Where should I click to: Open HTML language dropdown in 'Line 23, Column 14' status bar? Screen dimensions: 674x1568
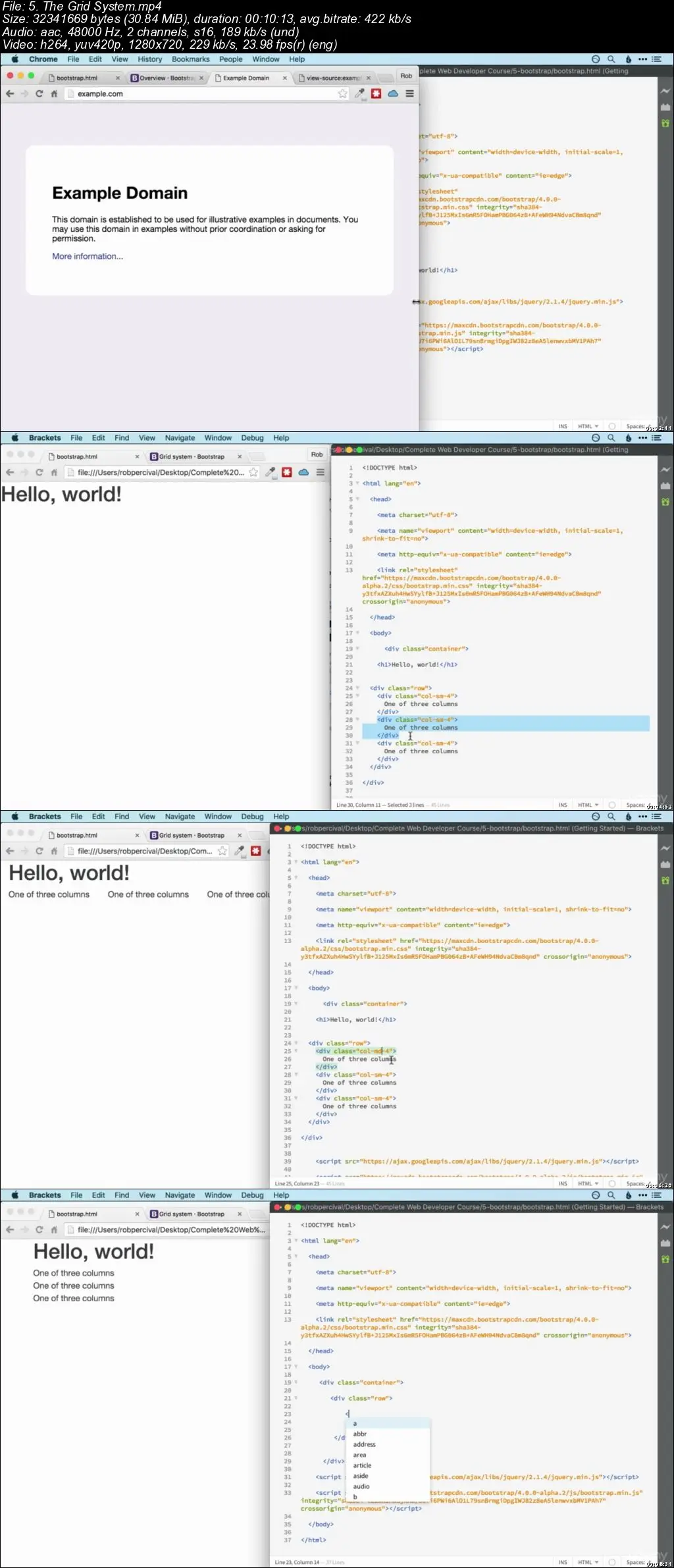[588, 1562]
